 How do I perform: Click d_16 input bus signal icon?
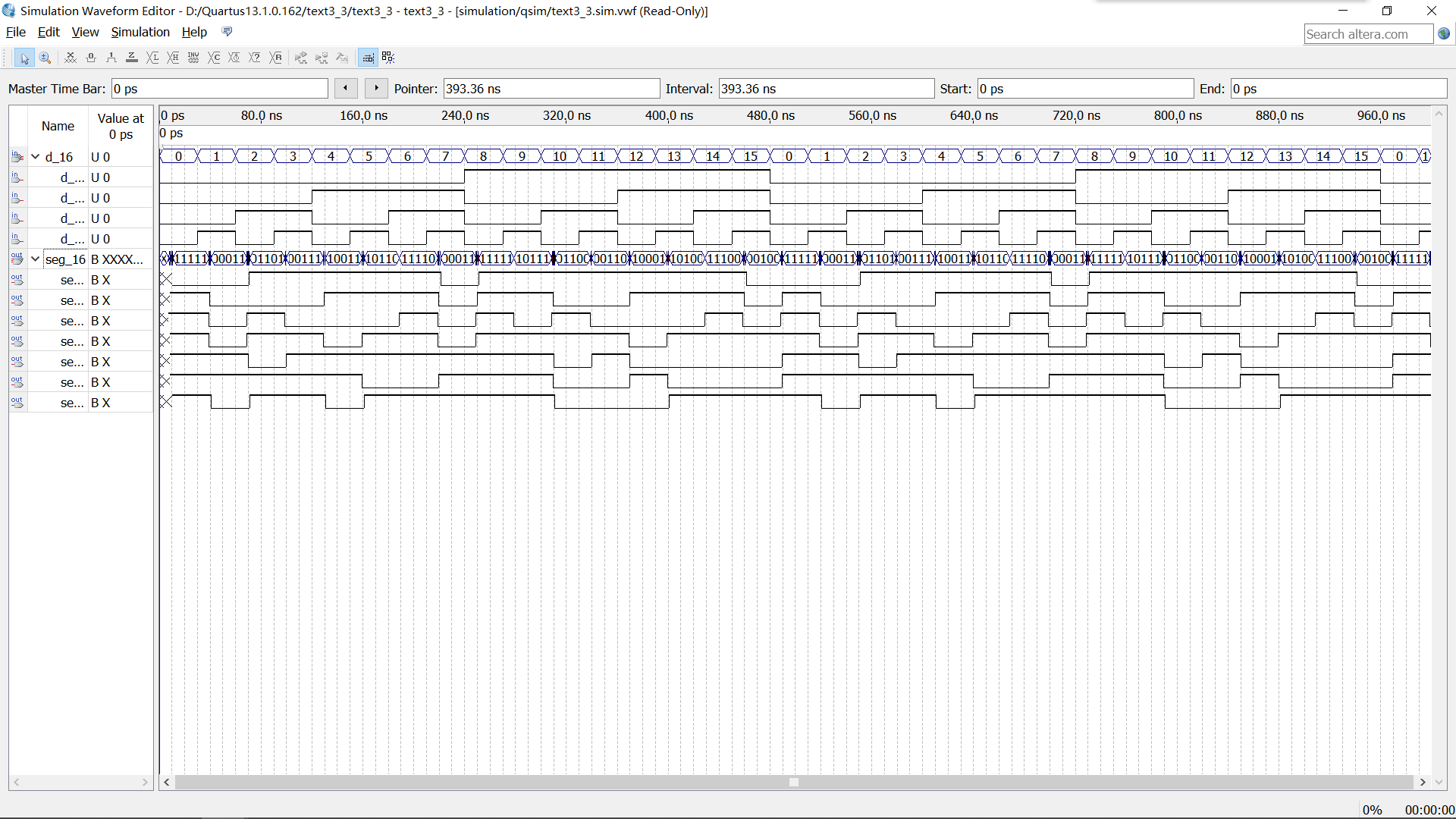tap(17, 157)
